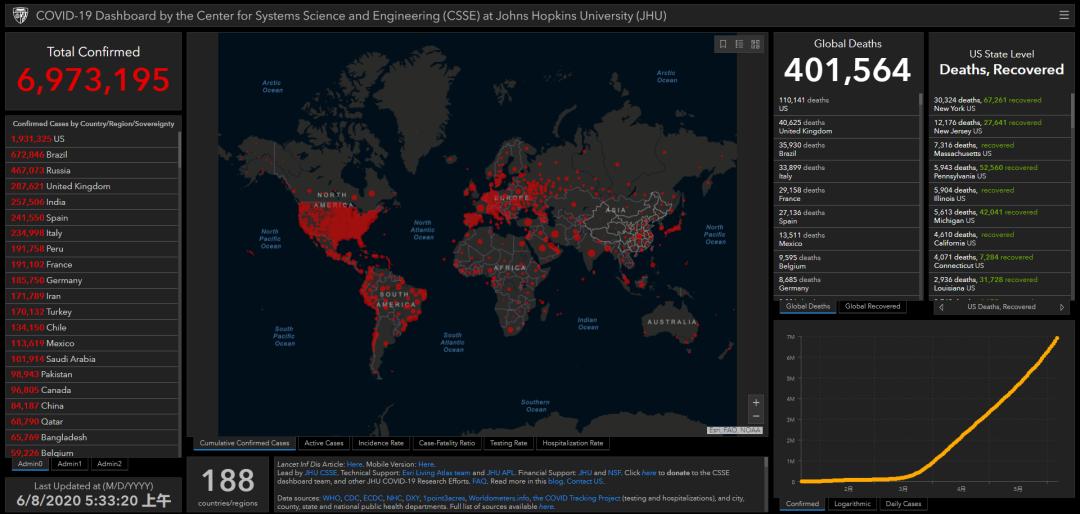The image size is (1080, 514).
Task: Select the Admin0 tab
Action: point(30,464)
